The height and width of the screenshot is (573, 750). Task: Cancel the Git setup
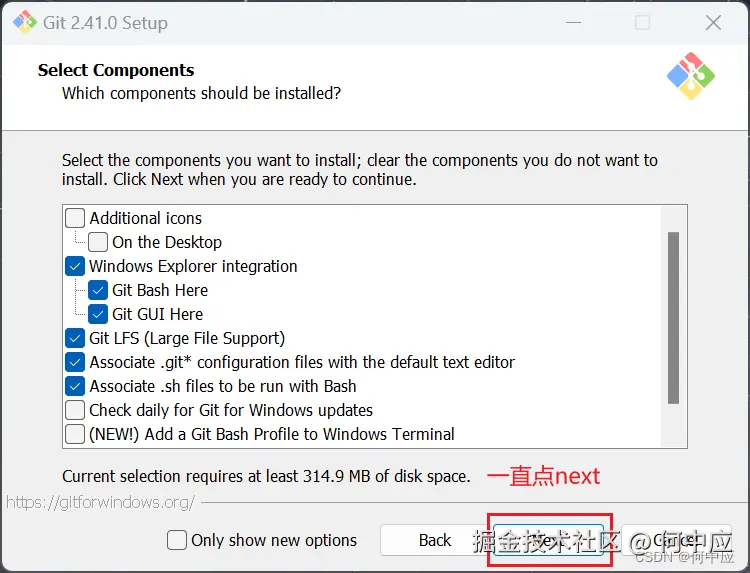click(x=676, y=540)
